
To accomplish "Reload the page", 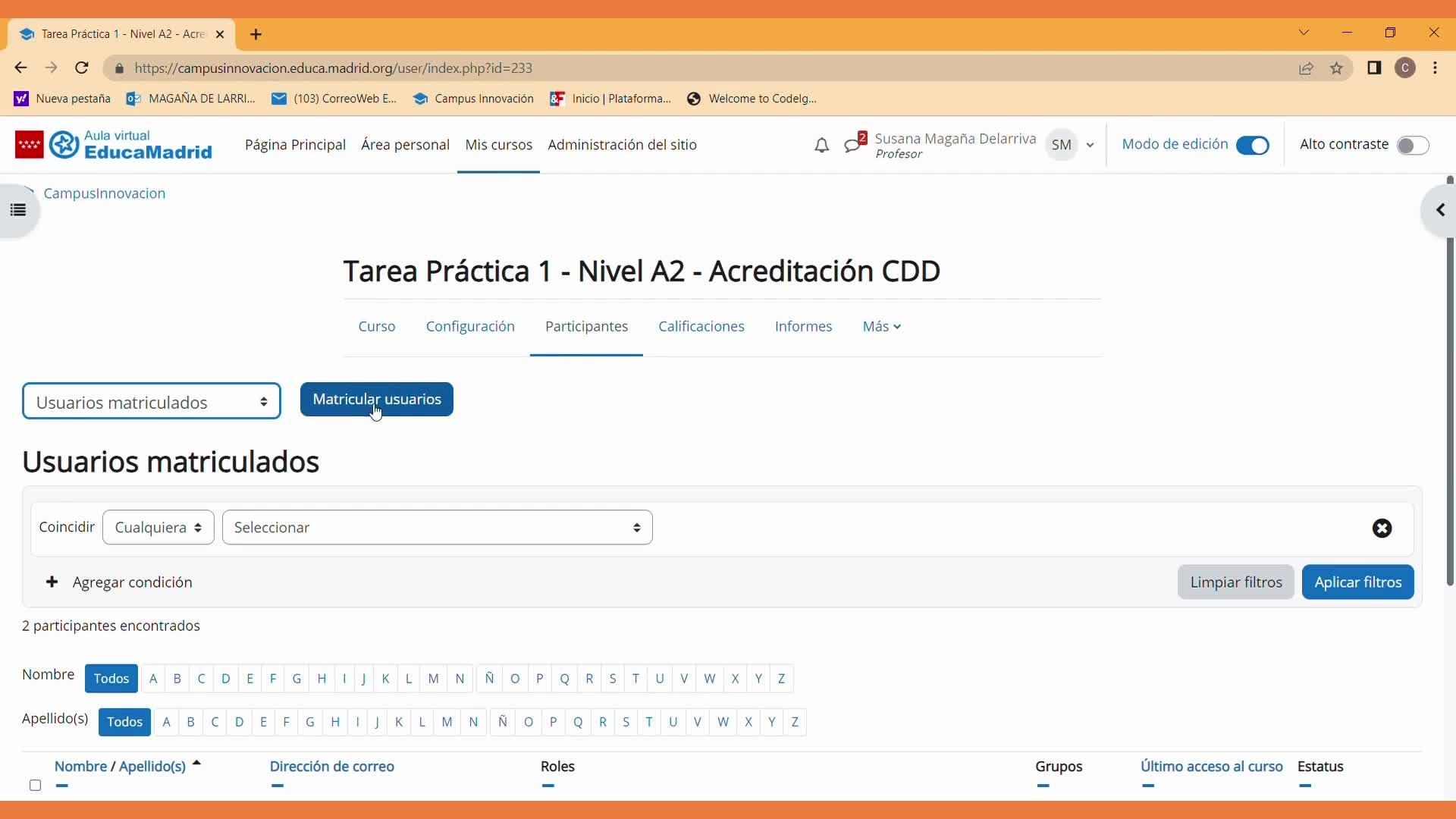I will (x=82, y=68).
